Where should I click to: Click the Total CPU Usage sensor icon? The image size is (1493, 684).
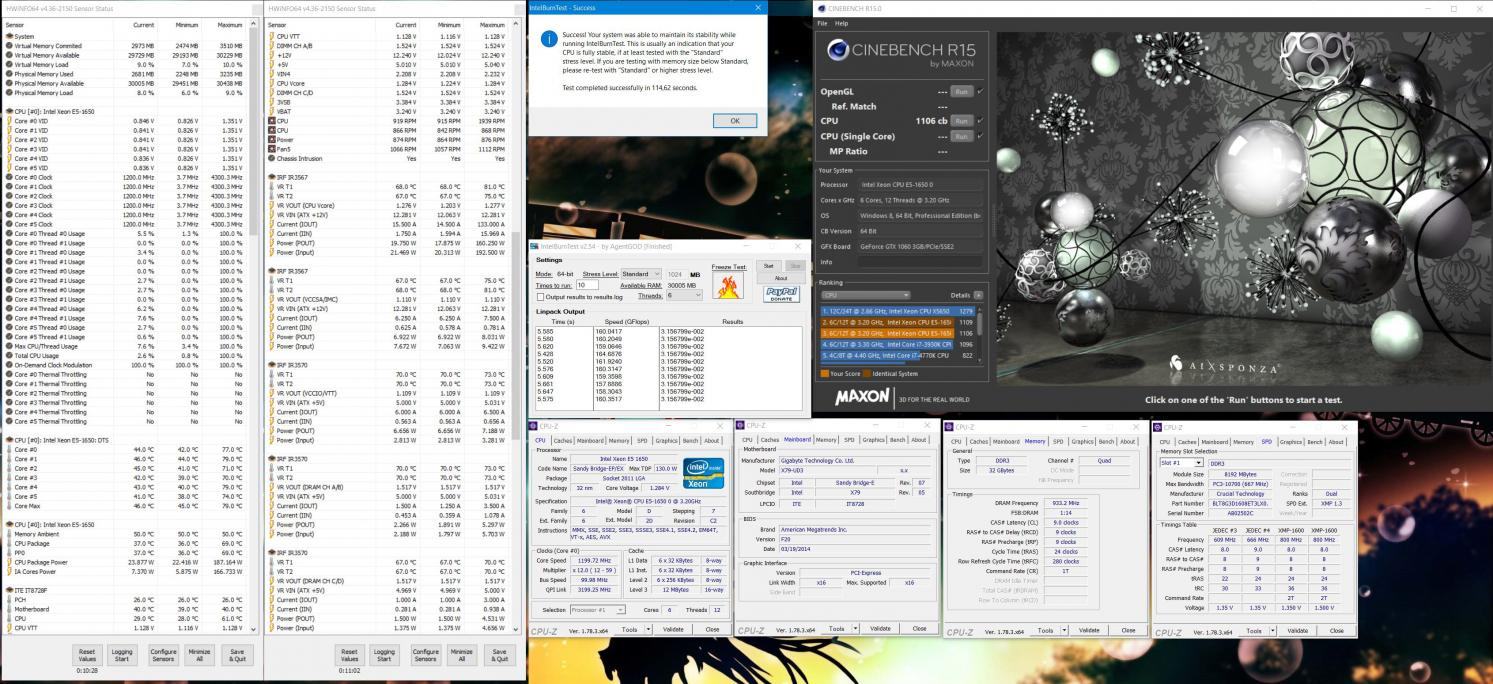(x=9, y=355)
